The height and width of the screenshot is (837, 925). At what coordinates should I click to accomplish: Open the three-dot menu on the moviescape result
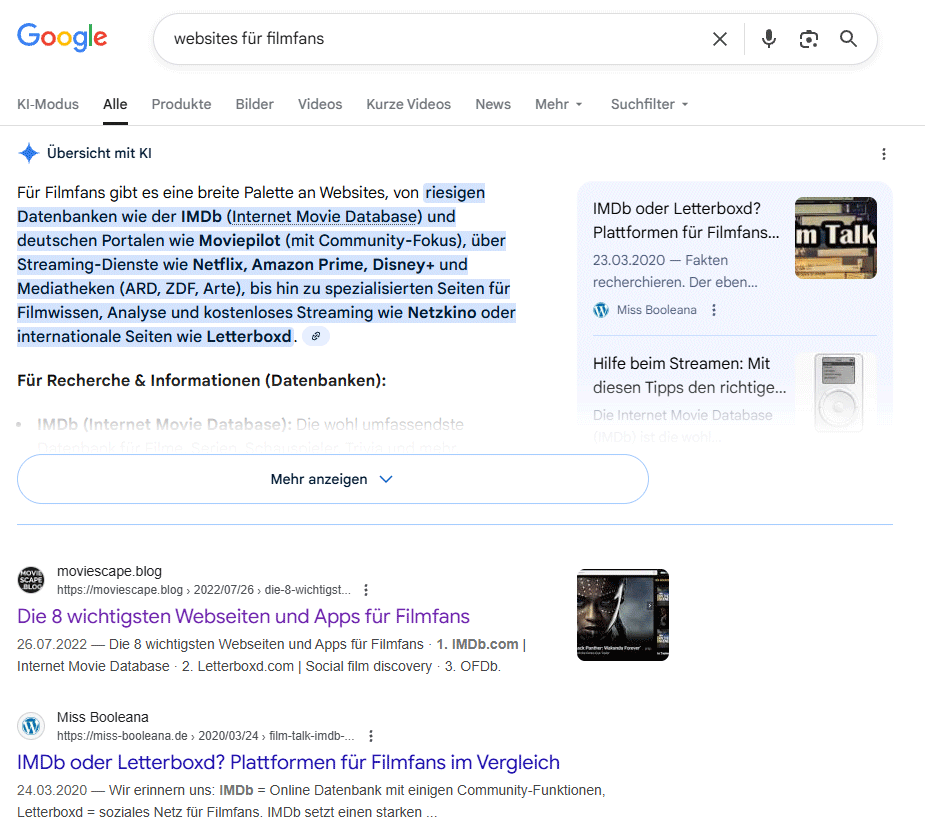click(x=366, y=590)
